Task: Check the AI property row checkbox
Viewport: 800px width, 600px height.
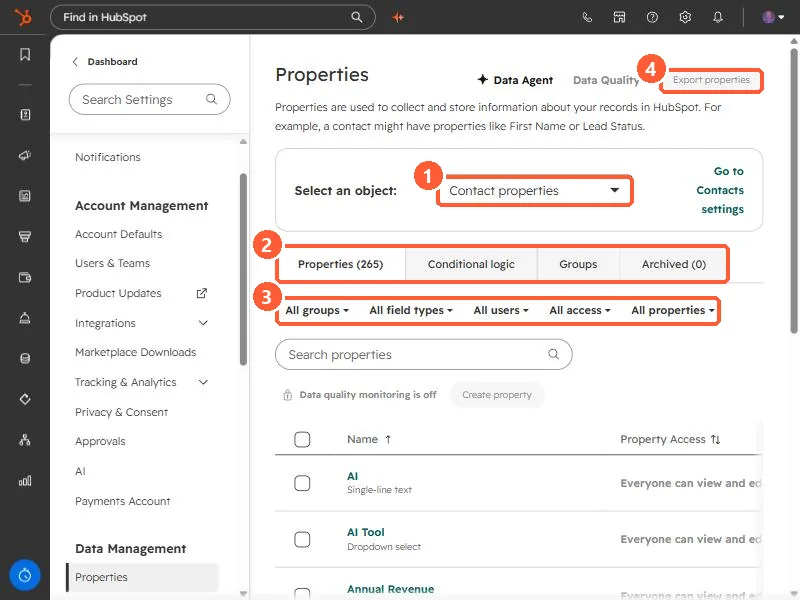Action: (302, 483)
